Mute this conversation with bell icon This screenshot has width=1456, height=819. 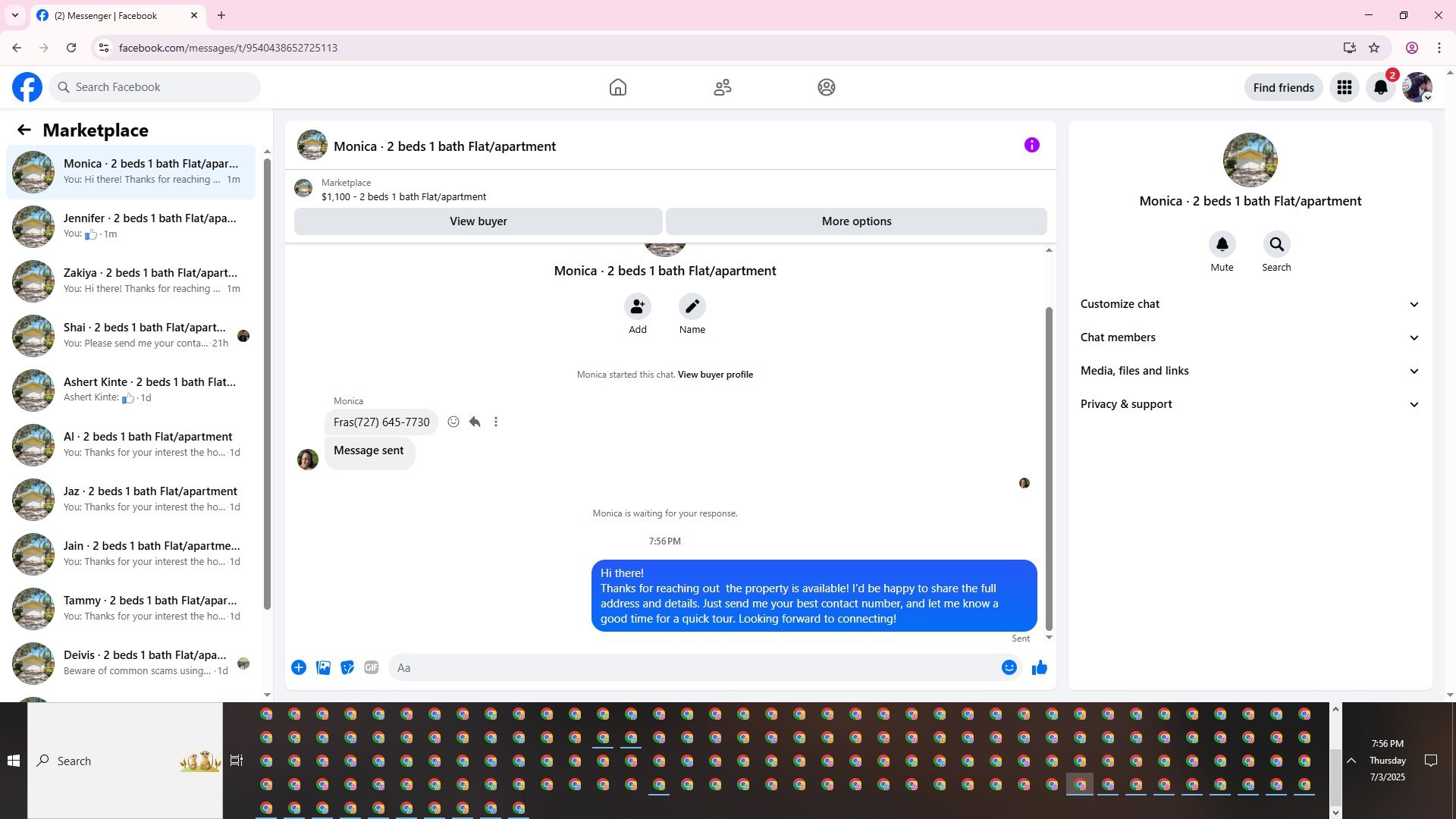(x=1222, y=245)
